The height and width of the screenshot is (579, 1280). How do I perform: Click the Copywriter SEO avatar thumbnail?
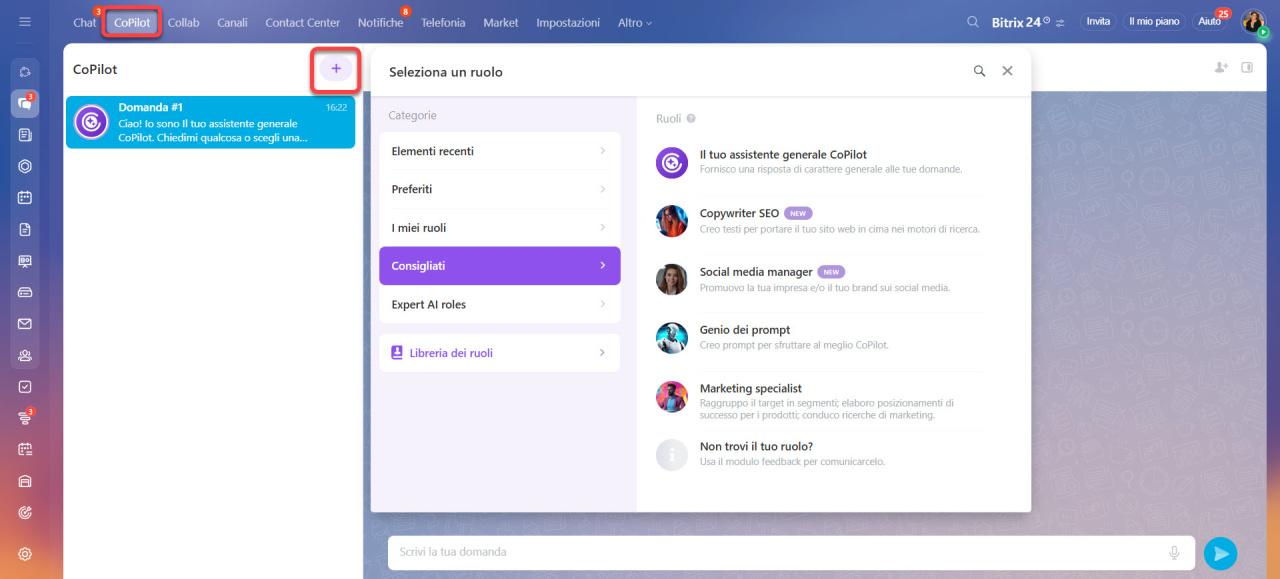point(672,221)
